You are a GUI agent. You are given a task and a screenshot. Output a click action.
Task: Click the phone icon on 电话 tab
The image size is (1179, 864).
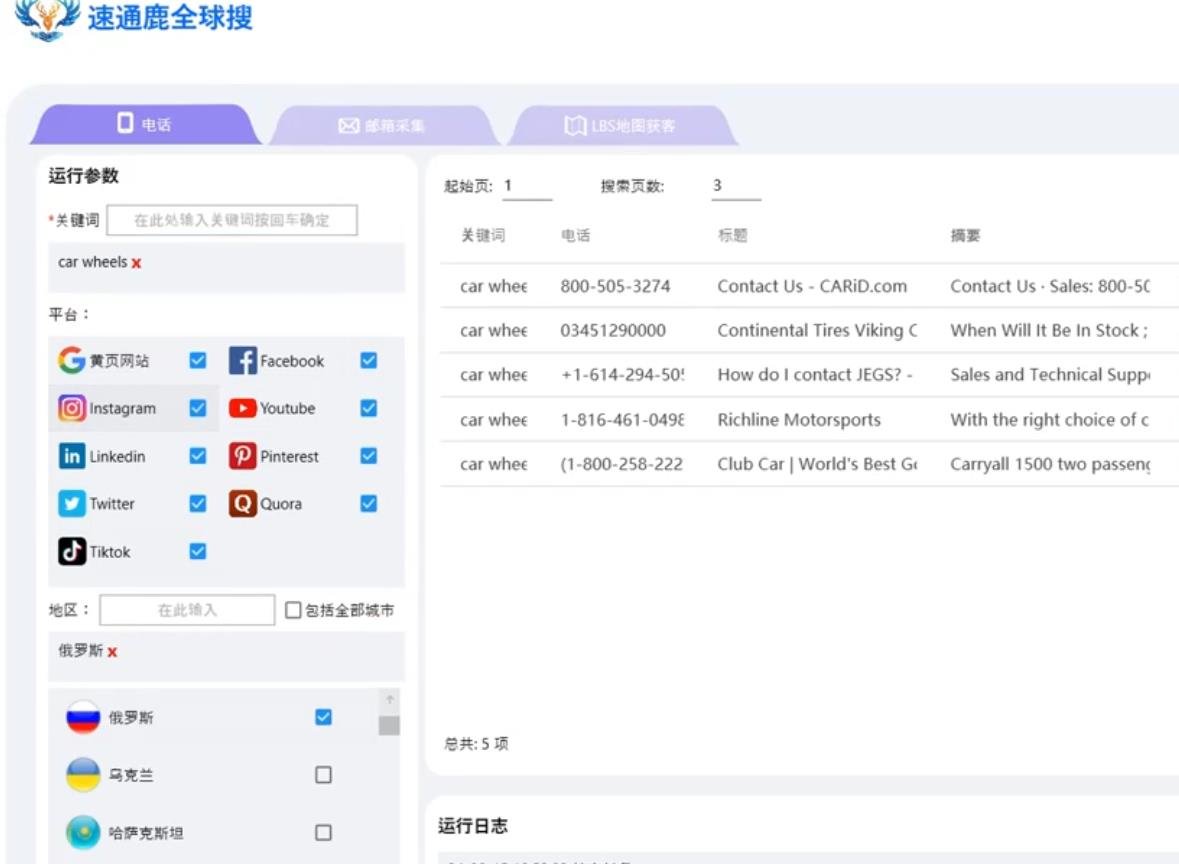(125, 123)
